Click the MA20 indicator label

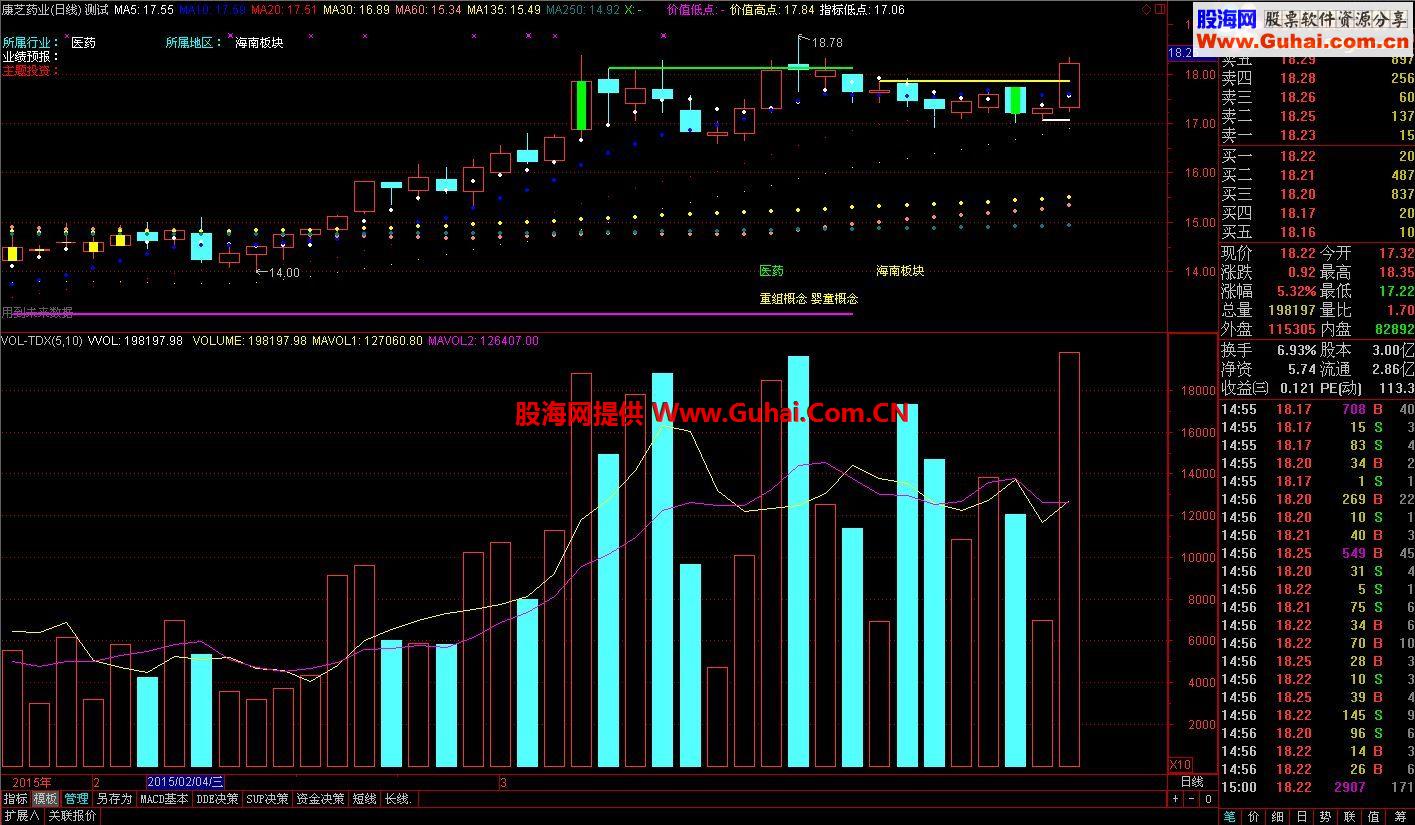284,9
